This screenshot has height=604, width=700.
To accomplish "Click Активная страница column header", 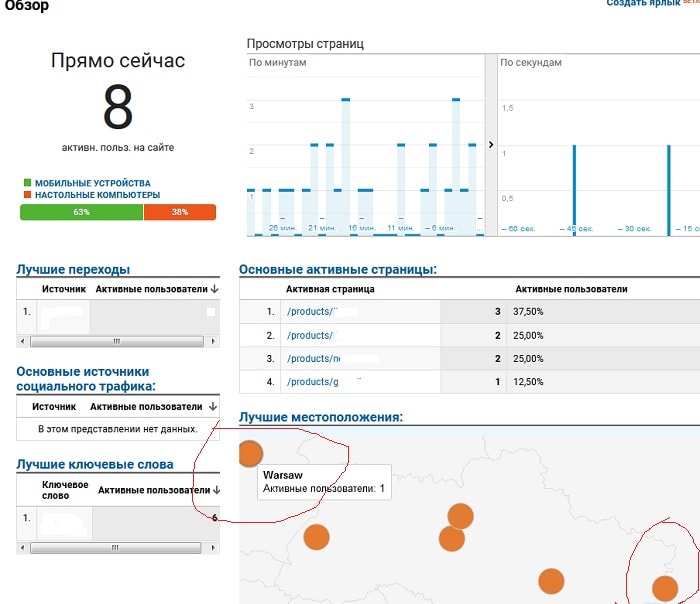I will pyautogui.click(x=330, y=289).
